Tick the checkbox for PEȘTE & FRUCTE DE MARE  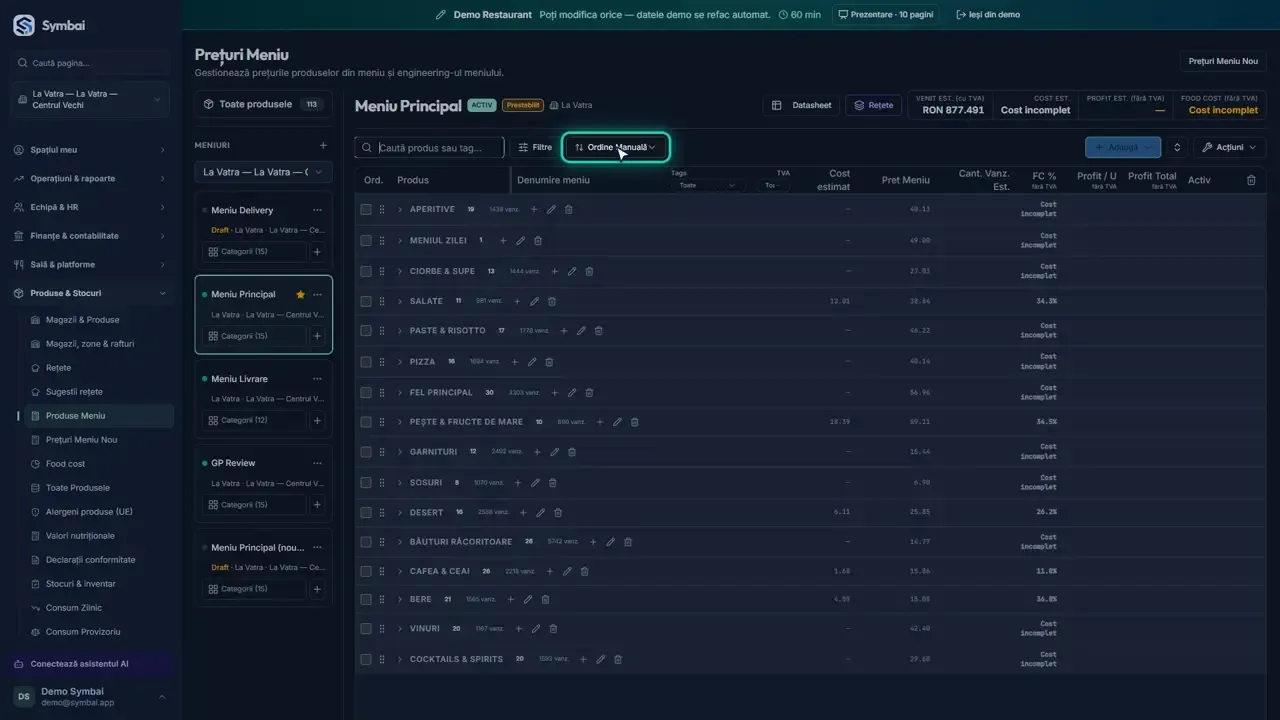[x=366, y=422]
